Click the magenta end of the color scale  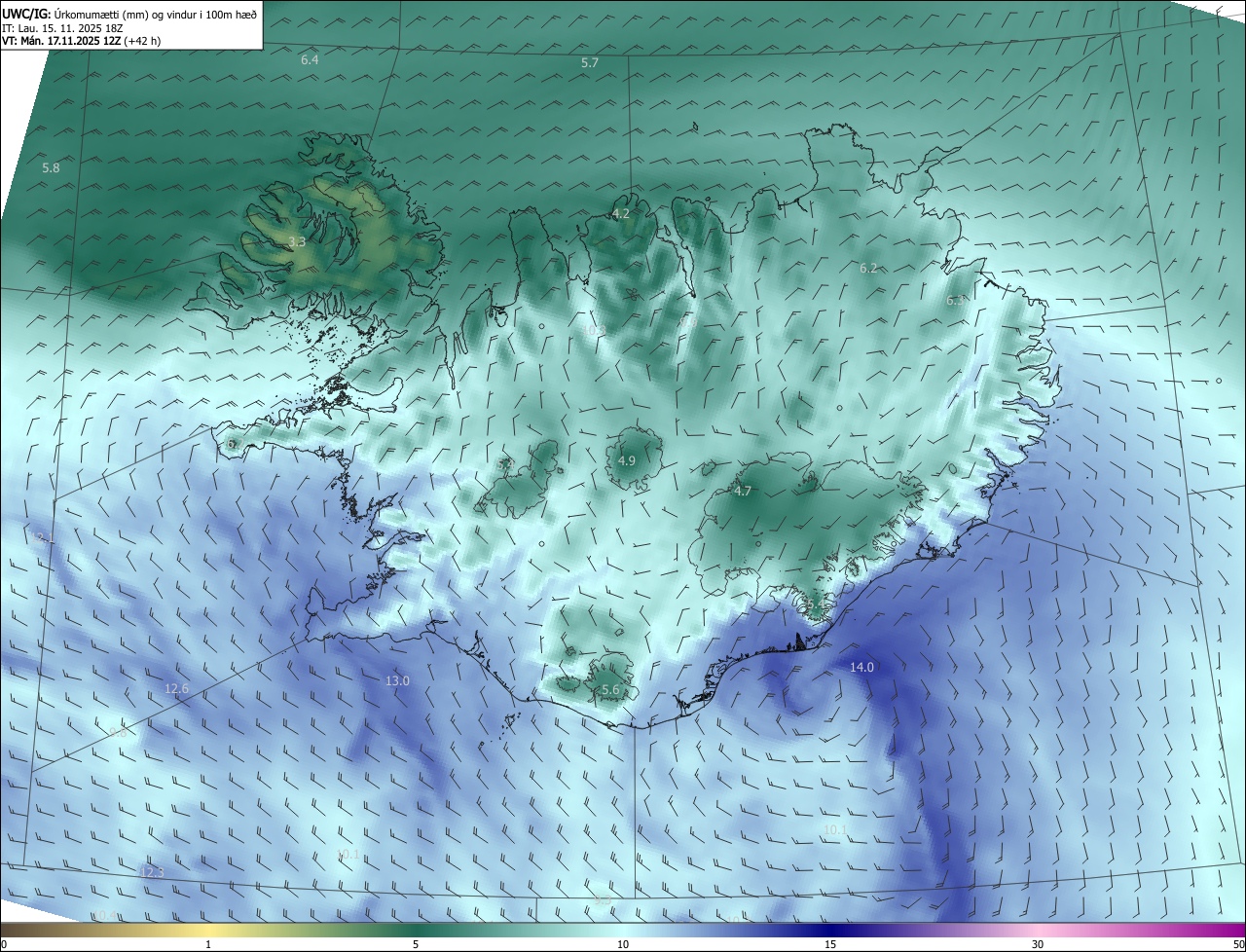pos(1234,931)
